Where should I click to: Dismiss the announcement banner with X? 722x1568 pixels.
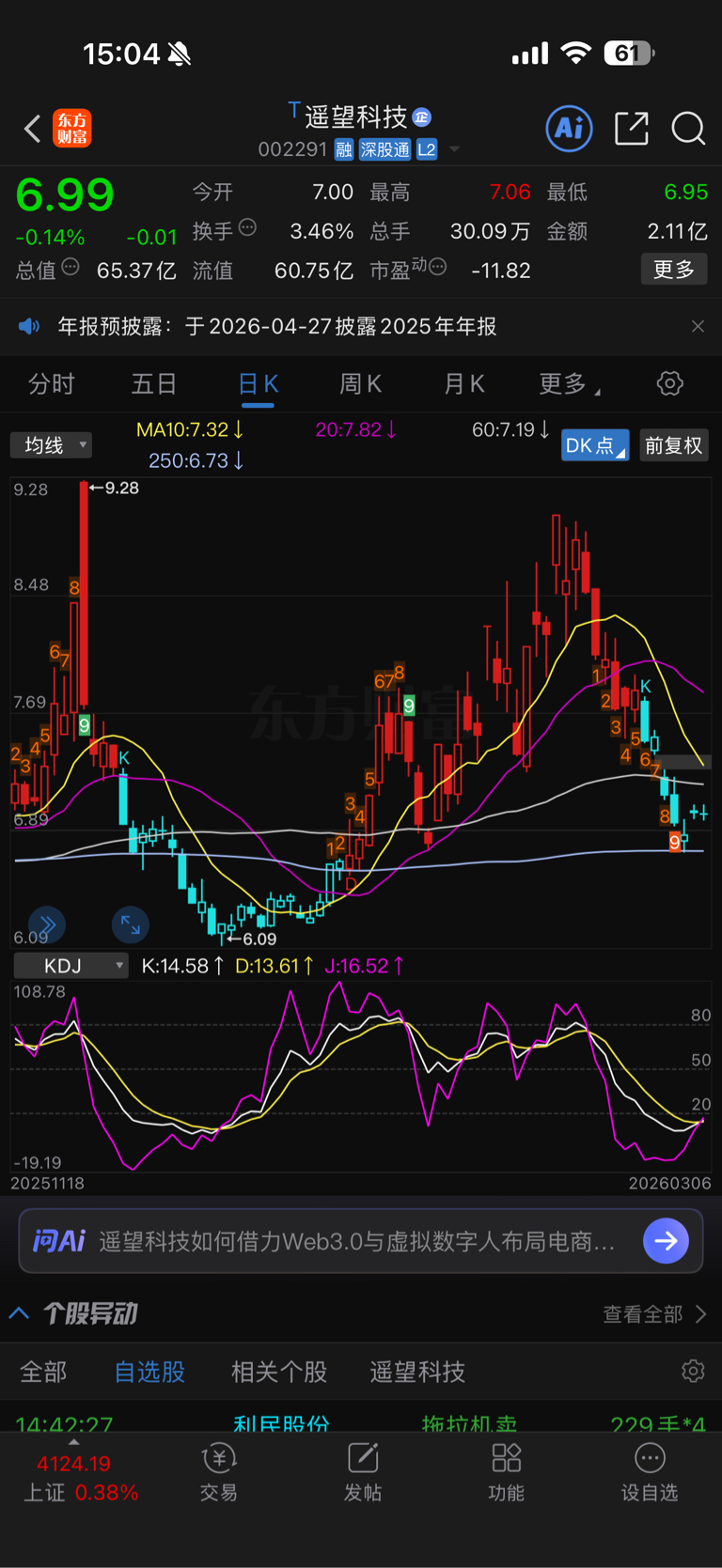(698, 326)
